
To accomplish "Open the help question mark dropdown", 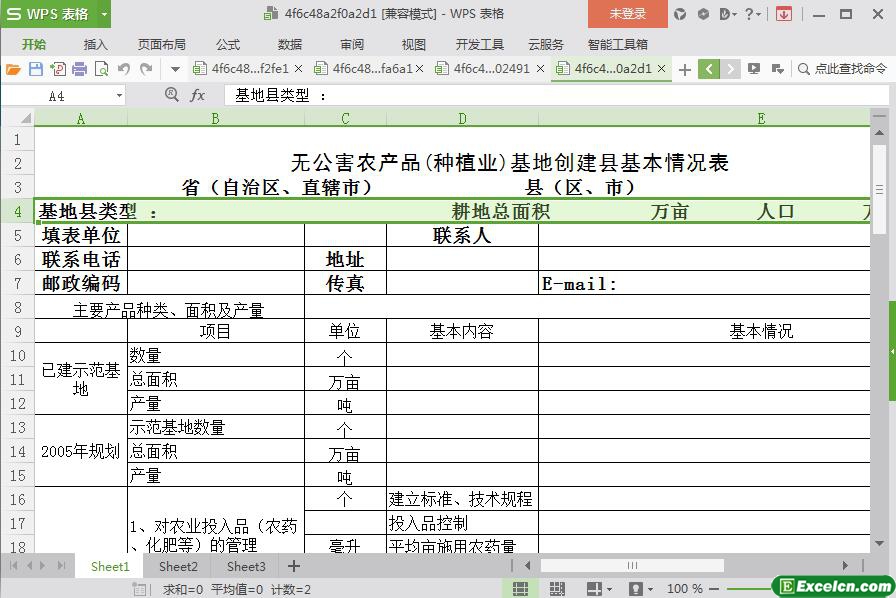I will [753, 14].
